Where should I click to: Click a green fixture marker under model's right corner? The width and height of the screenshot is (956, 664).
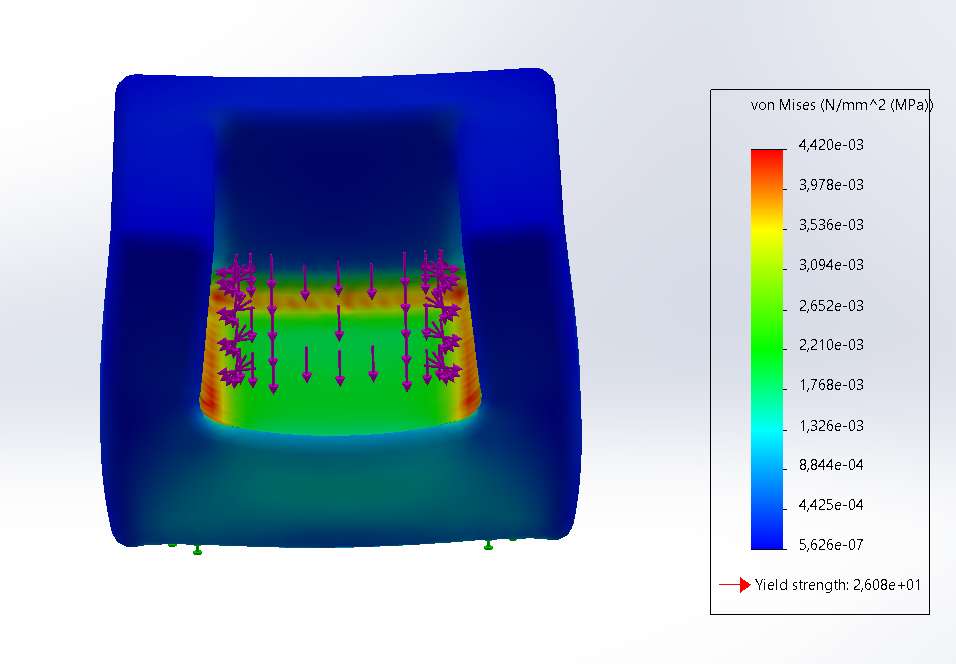pos(488,545)
